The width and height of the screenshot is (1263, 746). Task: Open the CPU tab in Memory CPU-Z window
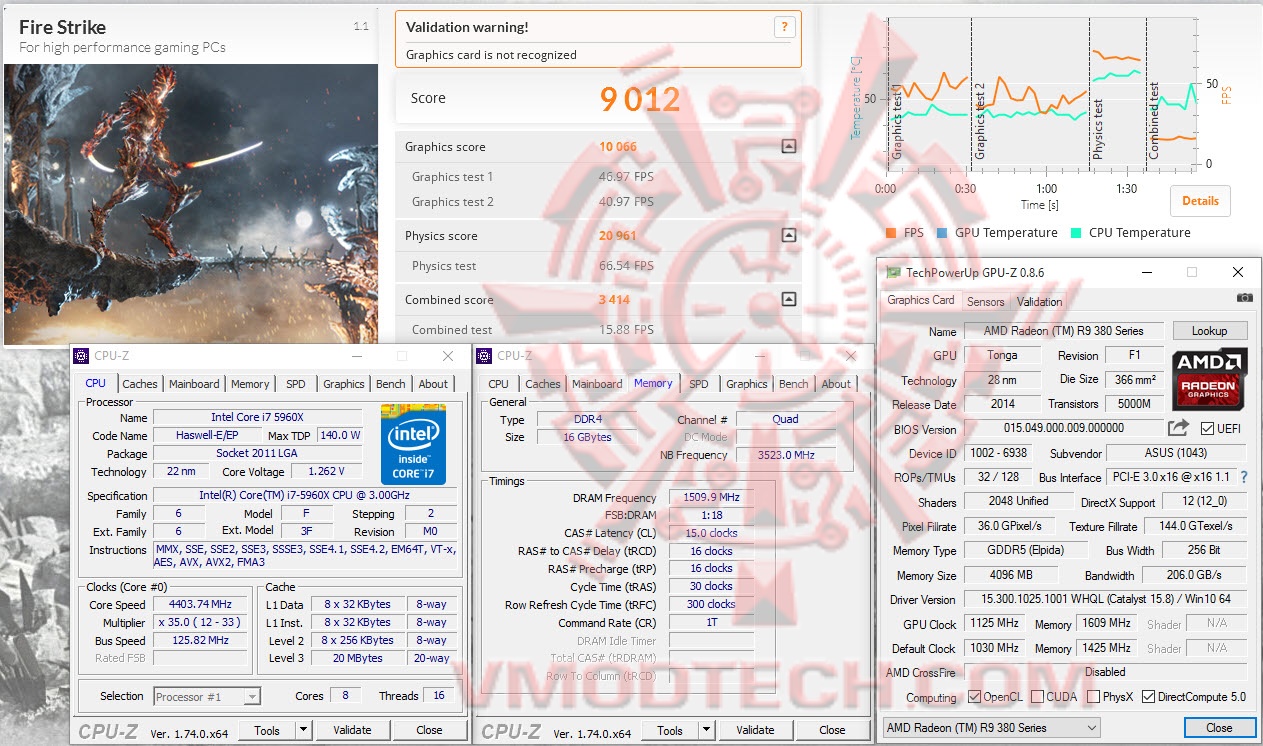499,384
